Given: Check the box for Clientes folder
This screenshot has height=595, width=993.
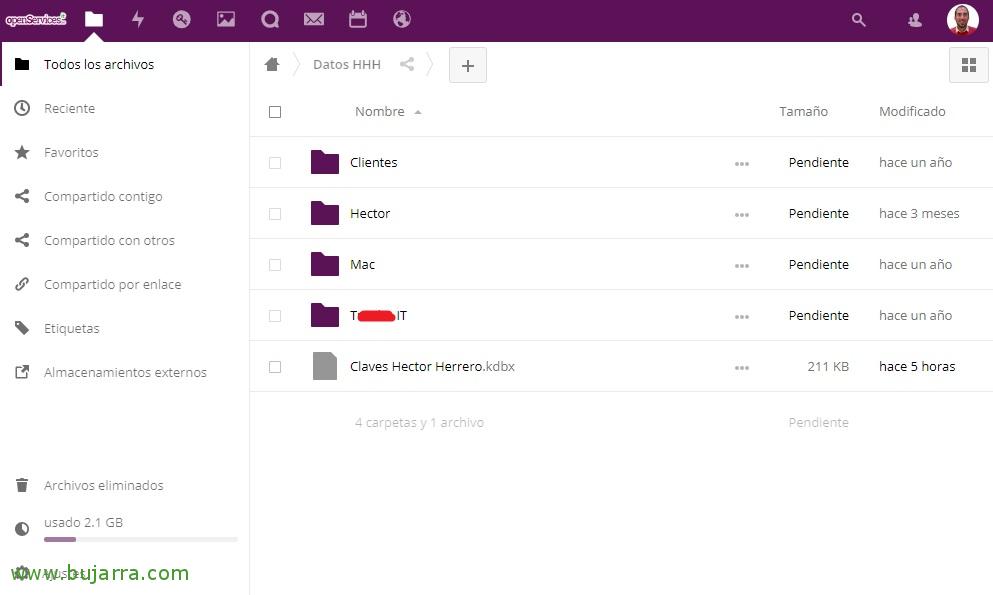Looking at the screenshot, I should click(x=275, y=163).
